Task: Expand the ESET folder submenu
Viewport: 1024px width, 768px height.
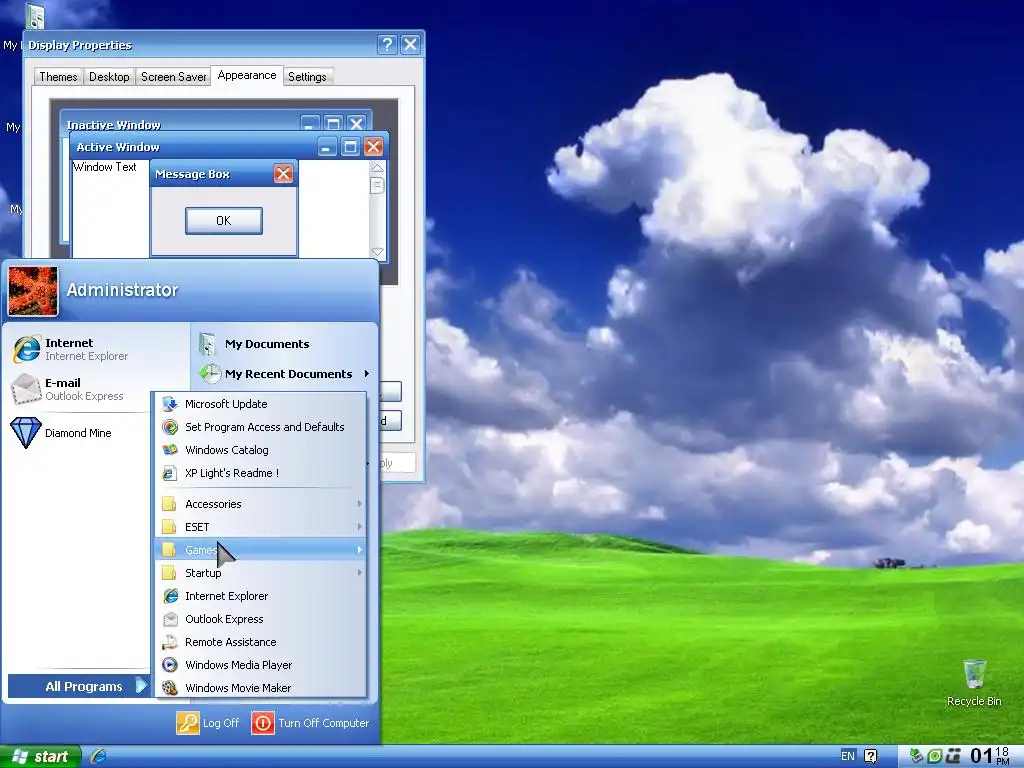Action: pyautogui.click(x=261, y=526)
